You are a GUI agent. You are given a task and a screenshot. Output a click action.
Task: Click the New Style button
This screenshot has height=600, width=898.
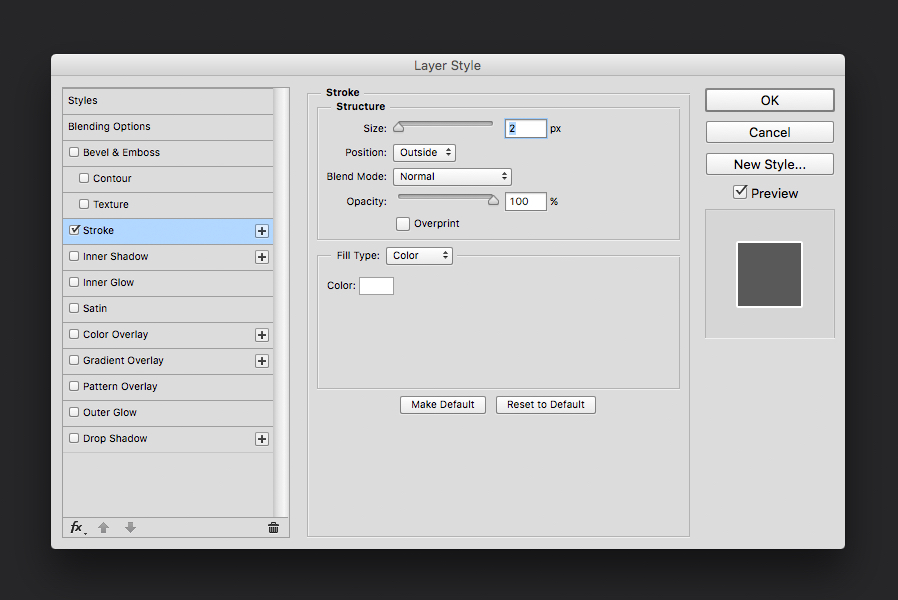769,163
